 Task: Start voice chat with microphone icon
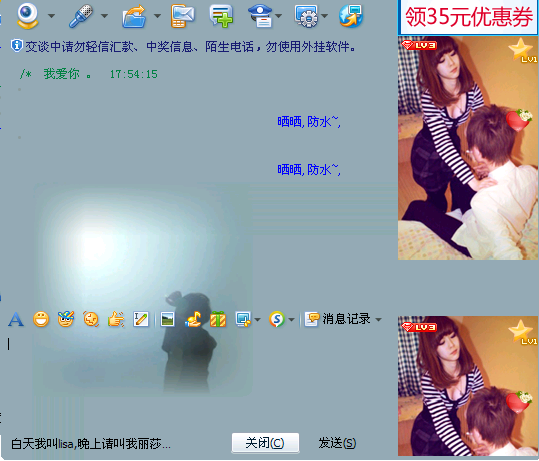[81, 16]
